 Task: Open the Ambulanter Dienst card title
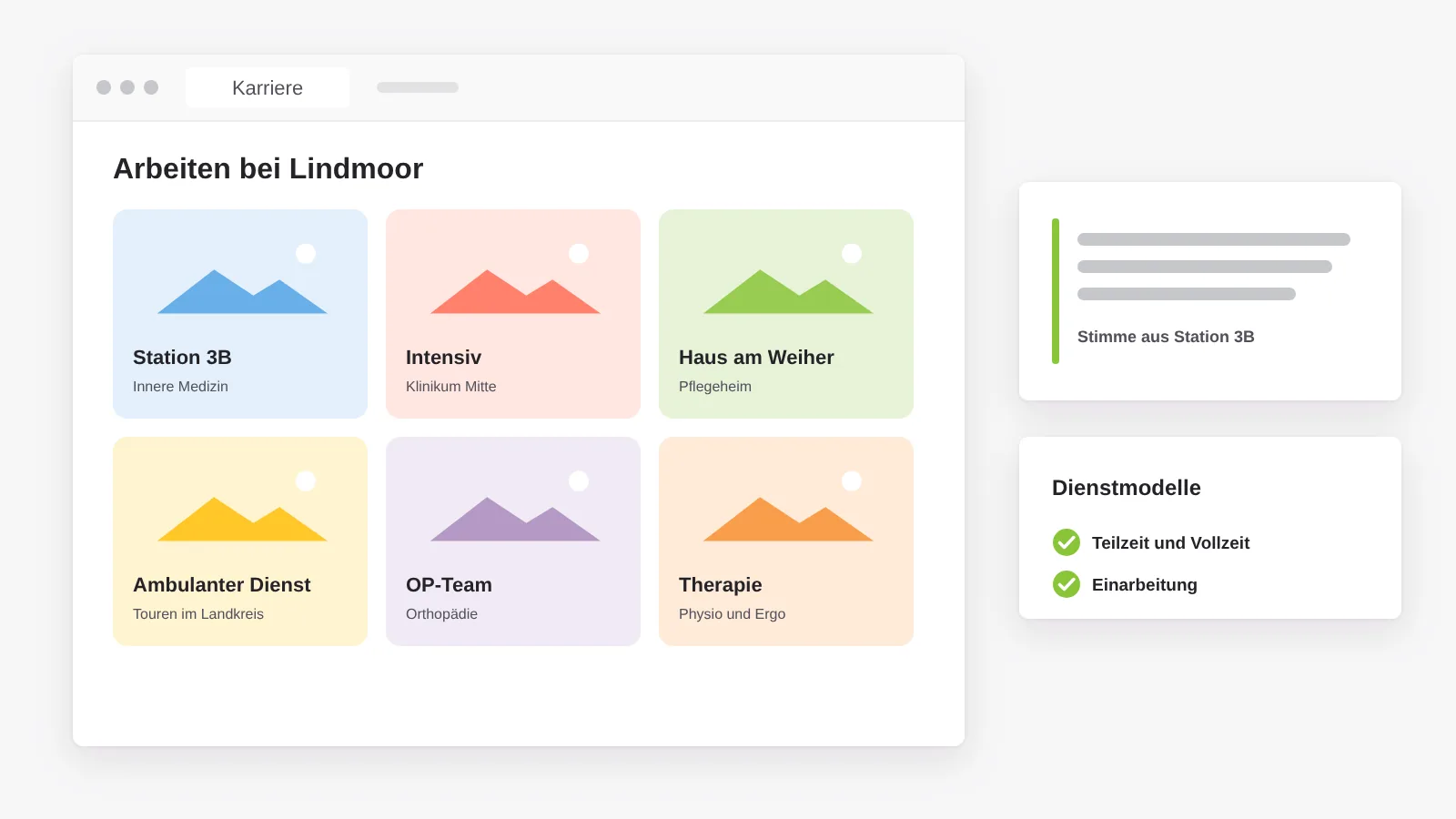point(222,585)
